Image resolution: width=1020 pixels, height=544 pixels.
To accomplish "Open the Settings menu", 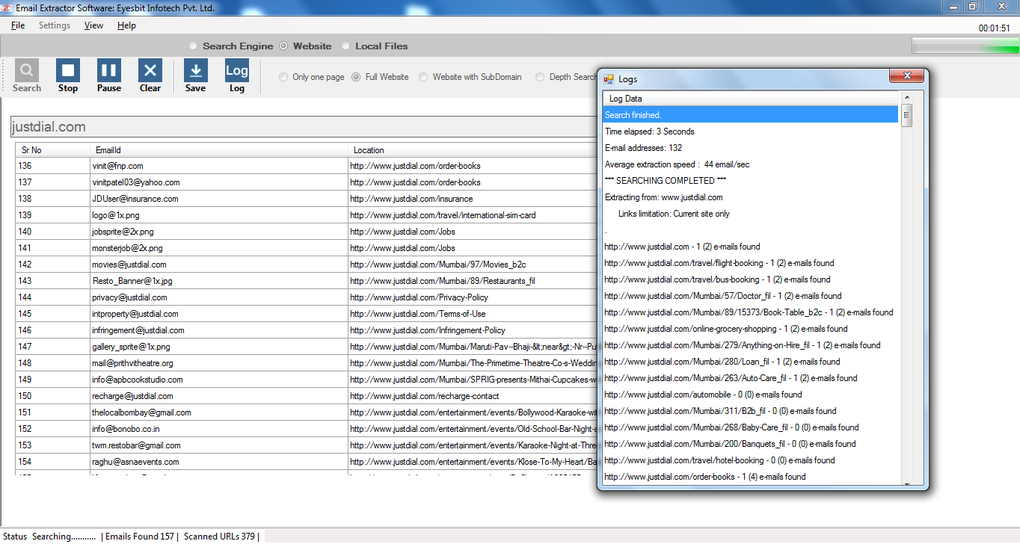I will click(54, 25).
